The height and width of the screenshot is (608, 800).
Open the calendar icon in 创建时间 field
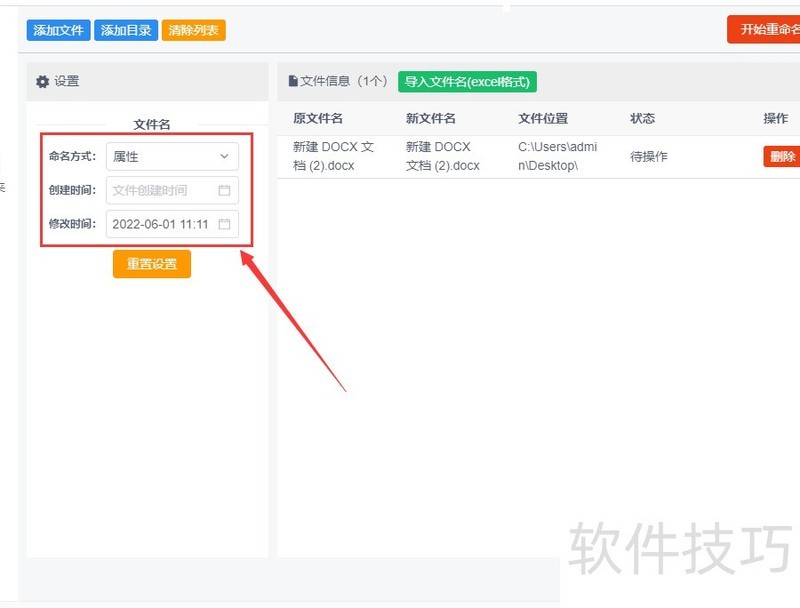[224, 190]
